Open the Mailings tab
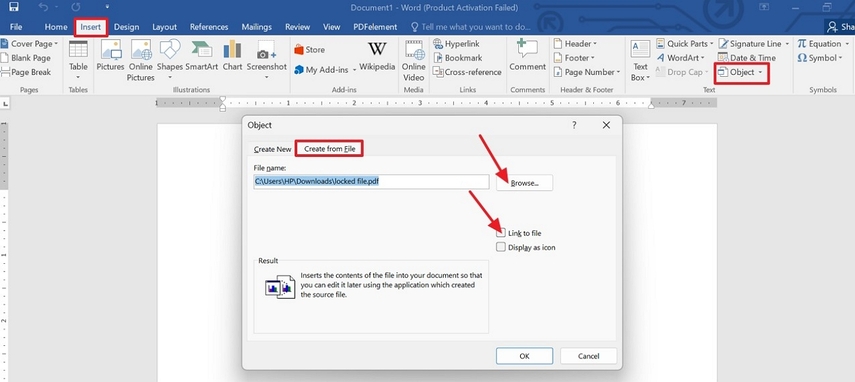Image resolution: width=855 pixels, height=382 pixels. tap(256, 27)
